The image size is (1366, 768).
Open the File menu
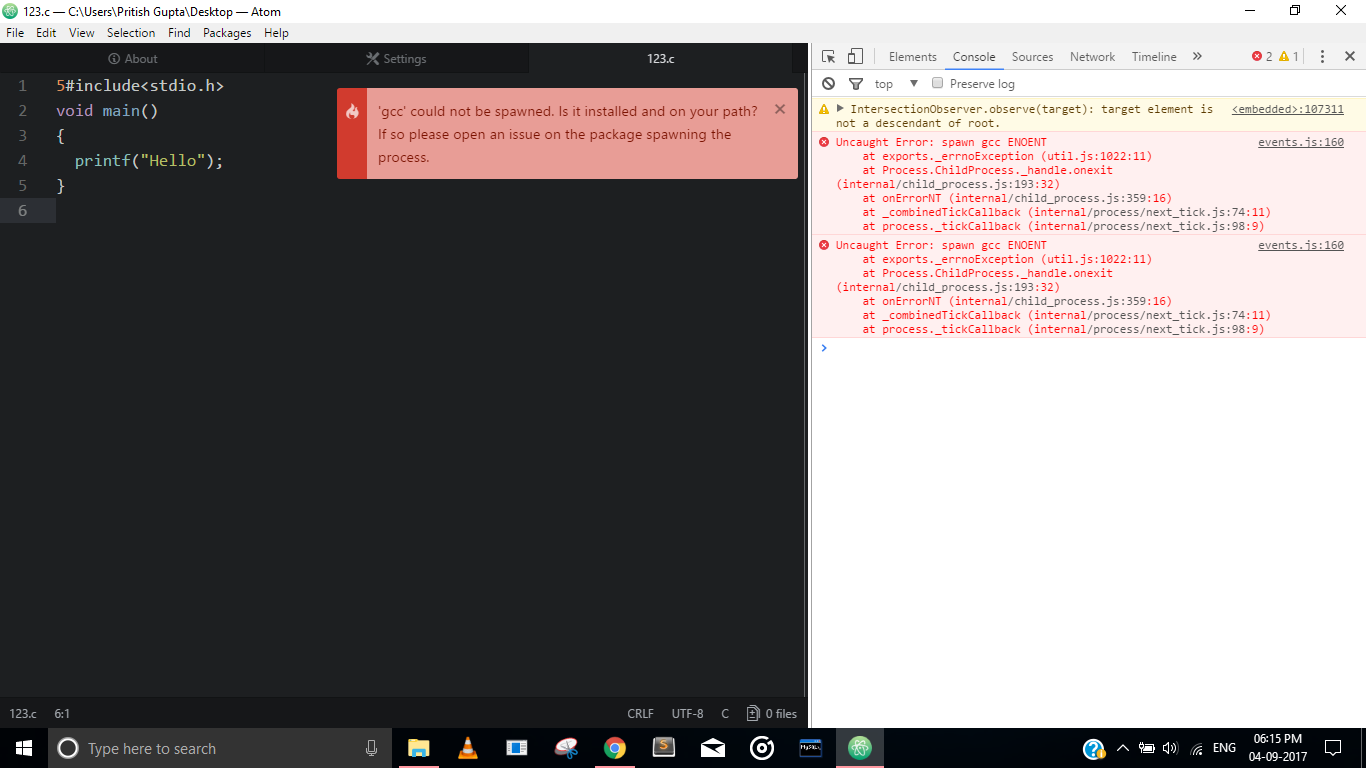[x=15, y=33]
